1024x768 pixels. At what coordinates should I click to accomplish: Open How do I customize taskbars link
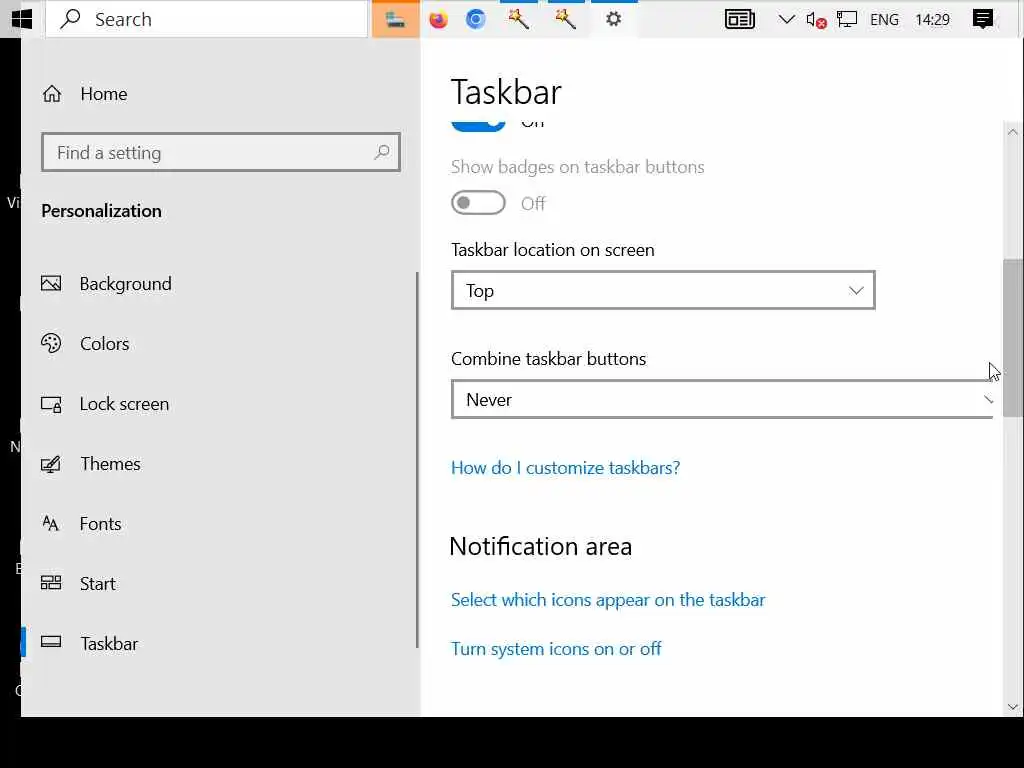[566, 468]
